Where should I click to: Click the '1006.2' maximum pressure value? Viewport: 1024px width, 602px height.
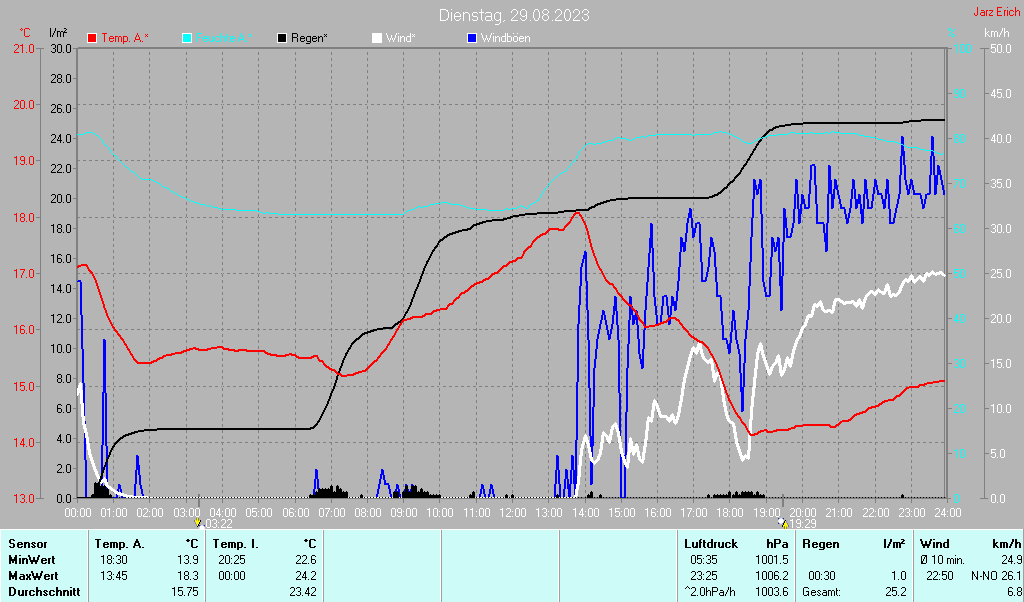772,576
